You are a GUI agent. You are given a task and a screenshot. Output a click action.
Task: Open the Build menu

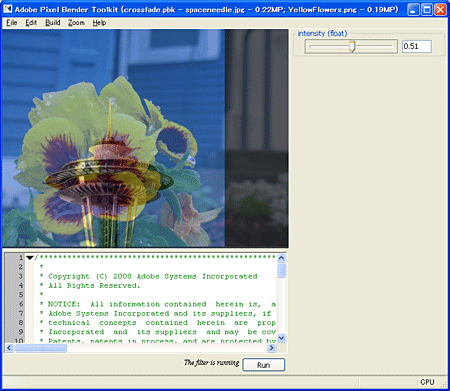coord(53,23)
